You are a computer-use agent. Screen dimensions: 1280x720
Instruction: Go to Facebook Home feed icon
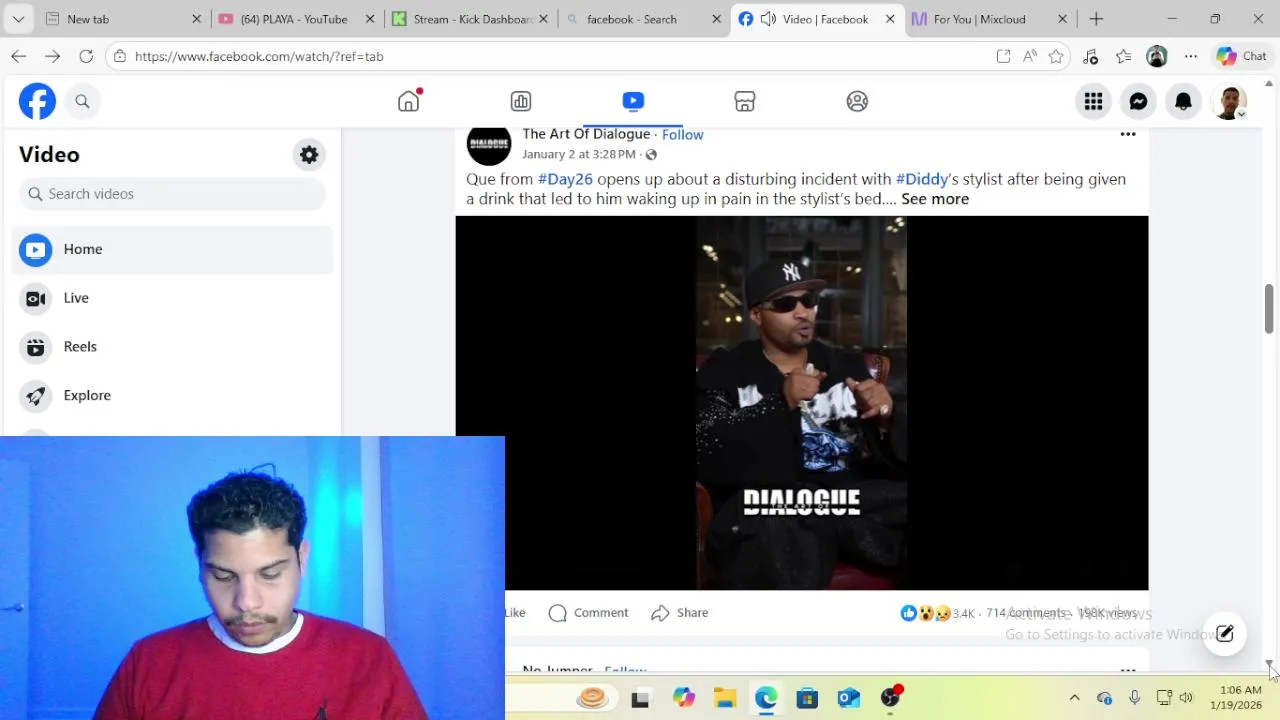pos(408,101)
